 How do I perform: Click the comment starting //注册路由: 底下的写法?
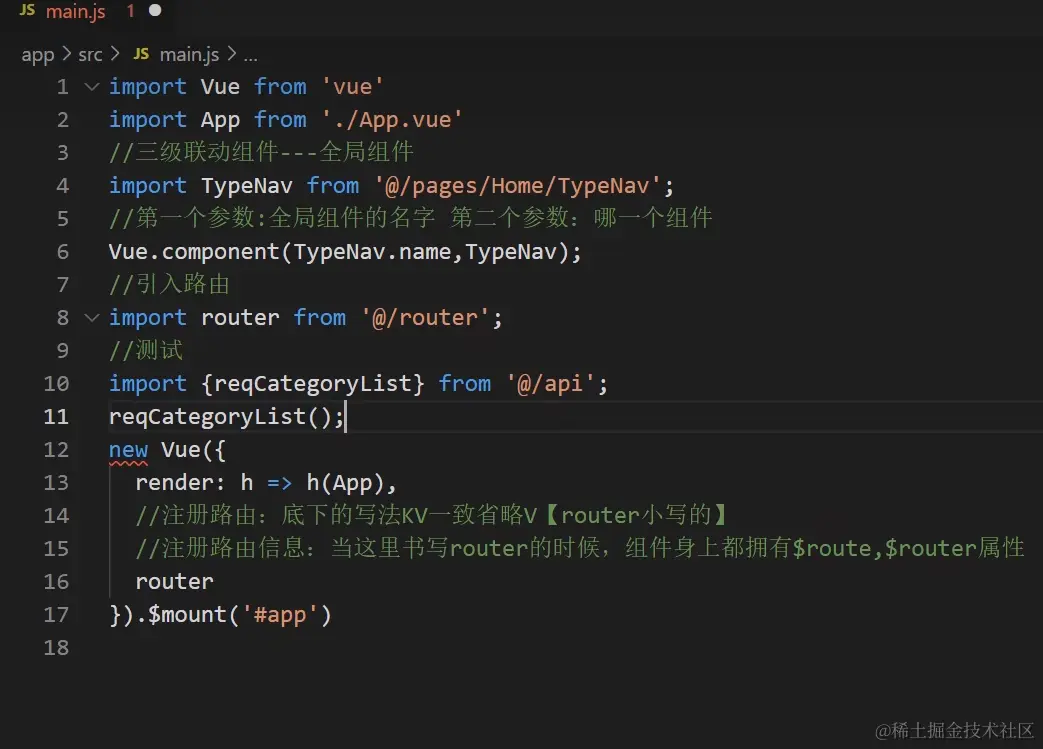(x=432, y=516)
